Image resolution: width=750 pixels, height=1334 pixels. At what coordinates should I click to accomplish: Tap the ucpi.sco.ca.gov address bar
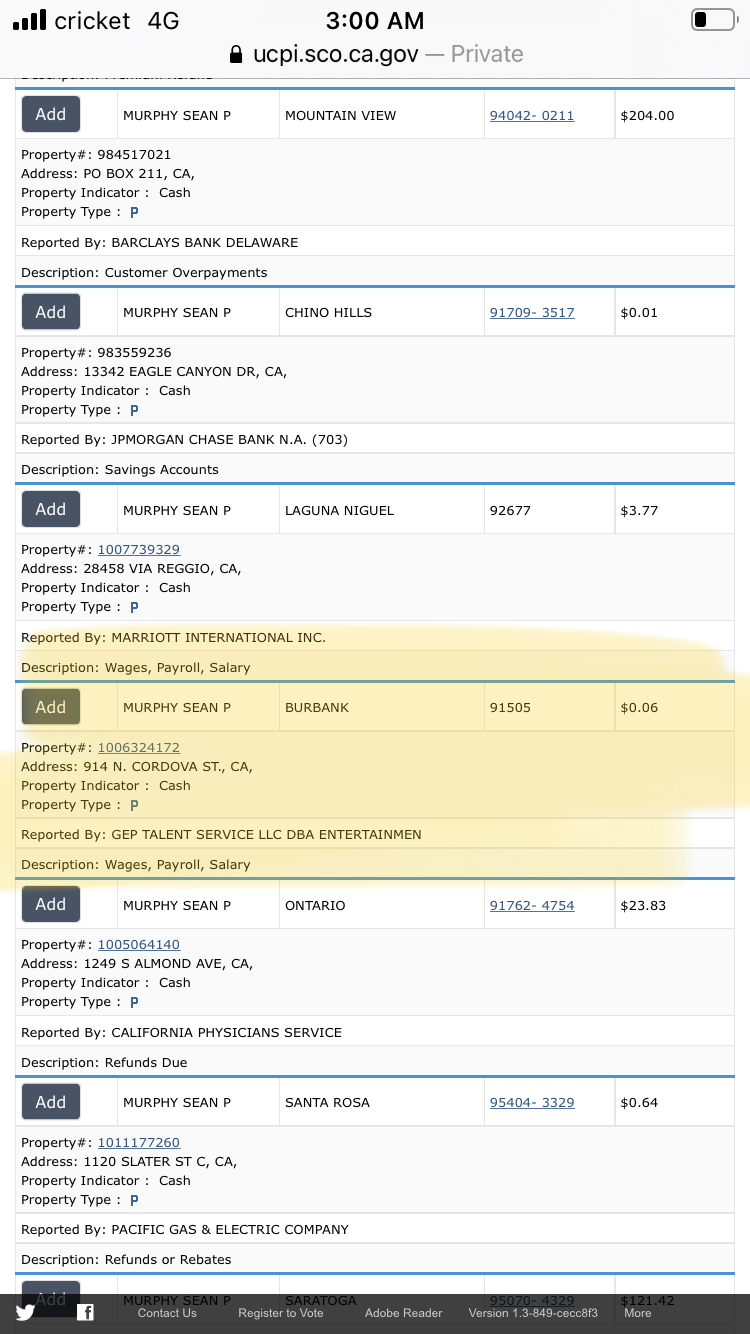pos(375,54)
